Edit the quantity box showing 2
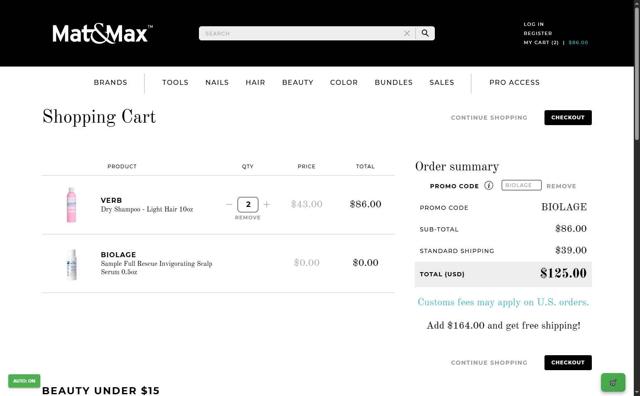640x396 pixels. click(x=248, y=205)
